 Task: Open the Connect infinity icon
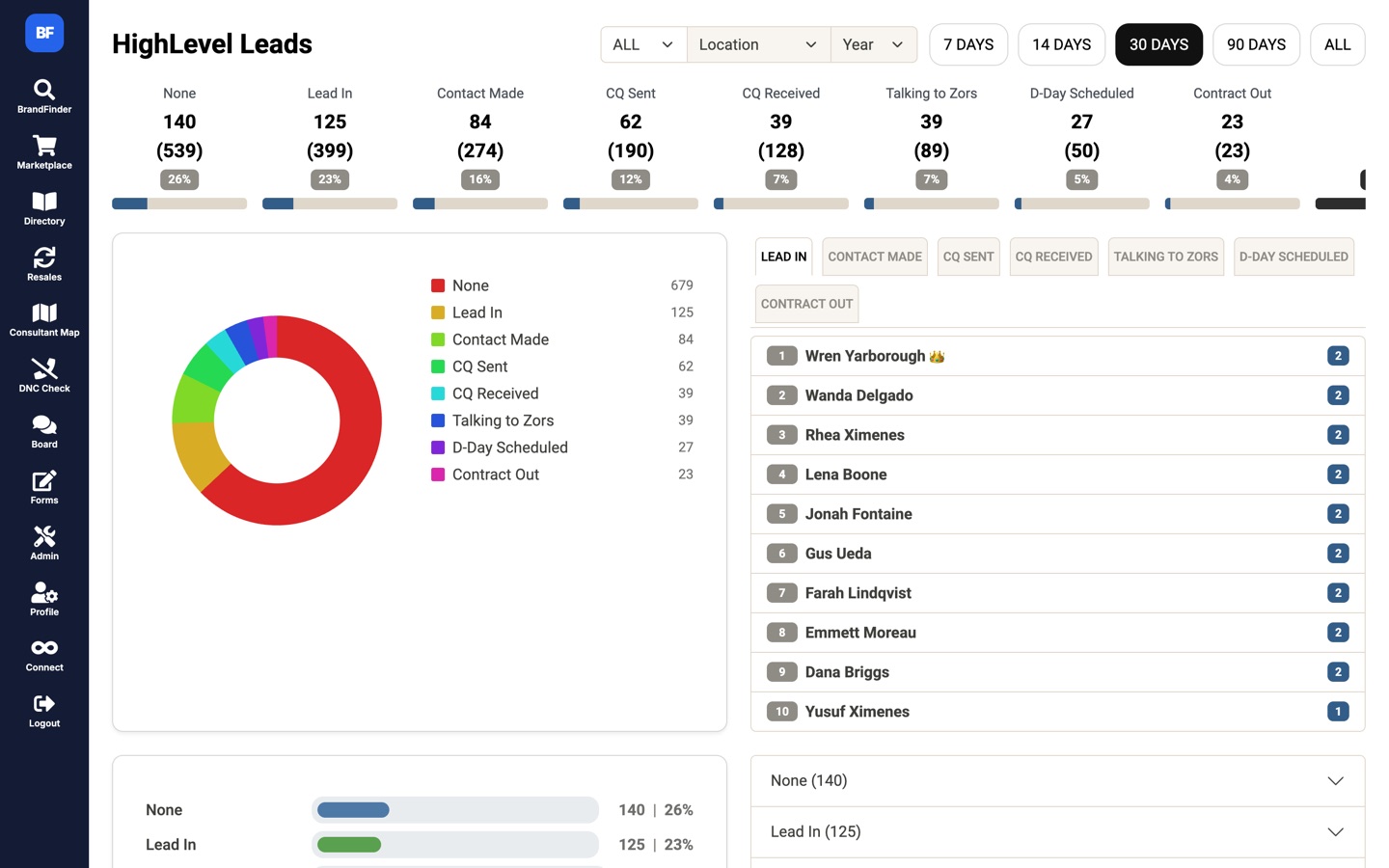(x=44, y=648)
